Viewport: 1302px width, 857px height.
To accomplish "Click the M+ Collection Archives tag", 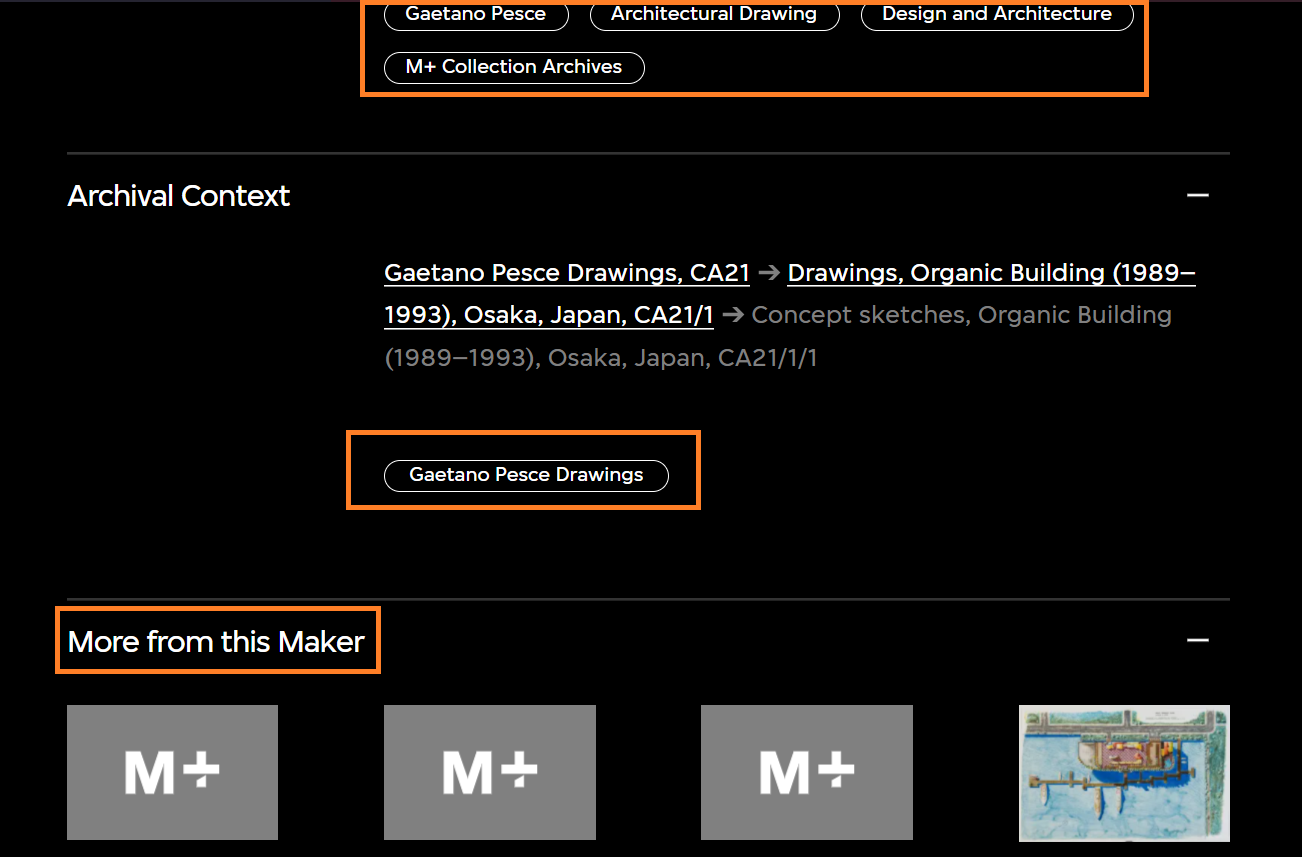I will tap(514, 67).
